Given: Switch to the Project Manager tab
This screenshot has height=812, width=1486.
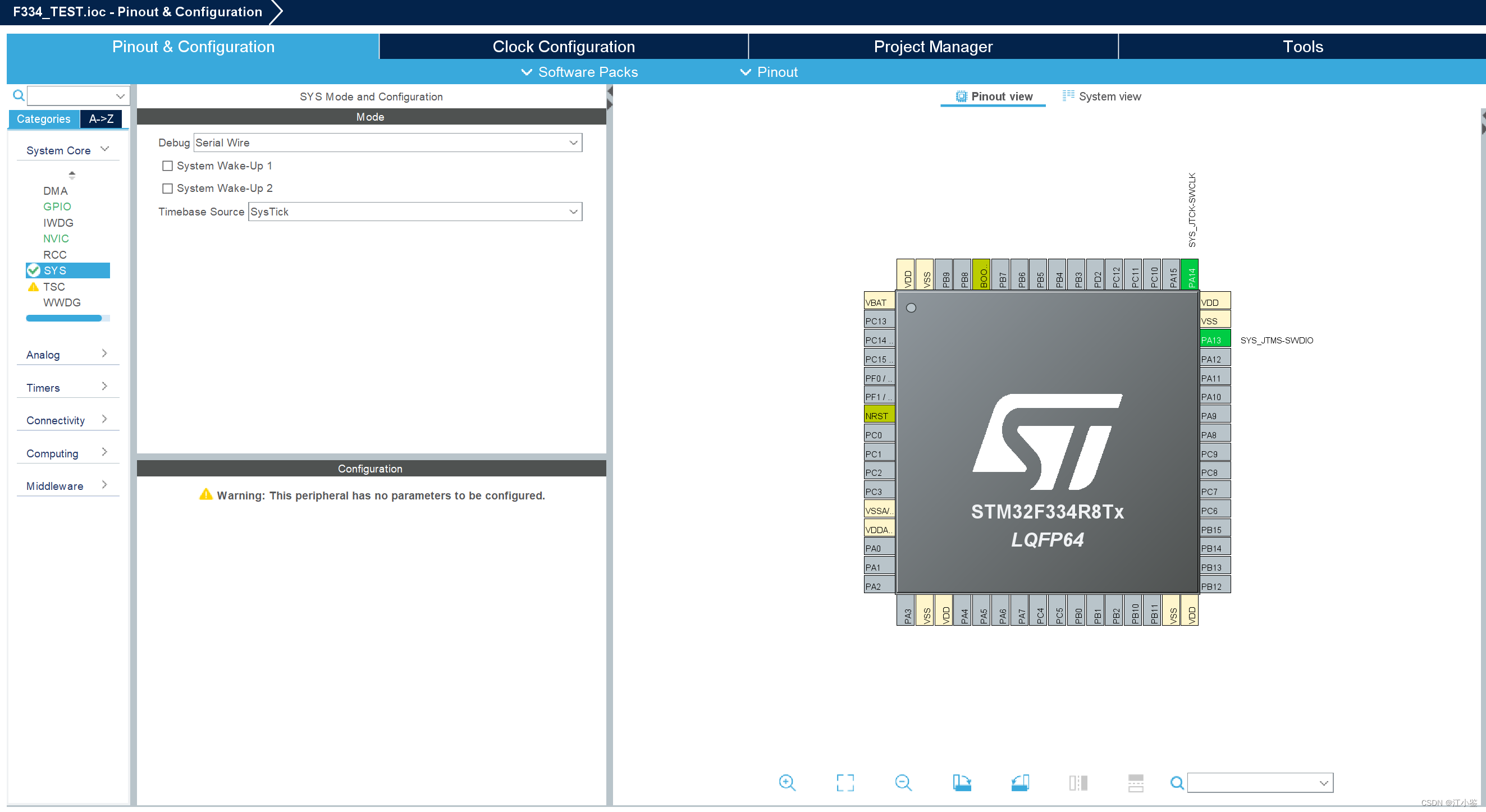Looking at the screenshot, I should 931,46.
